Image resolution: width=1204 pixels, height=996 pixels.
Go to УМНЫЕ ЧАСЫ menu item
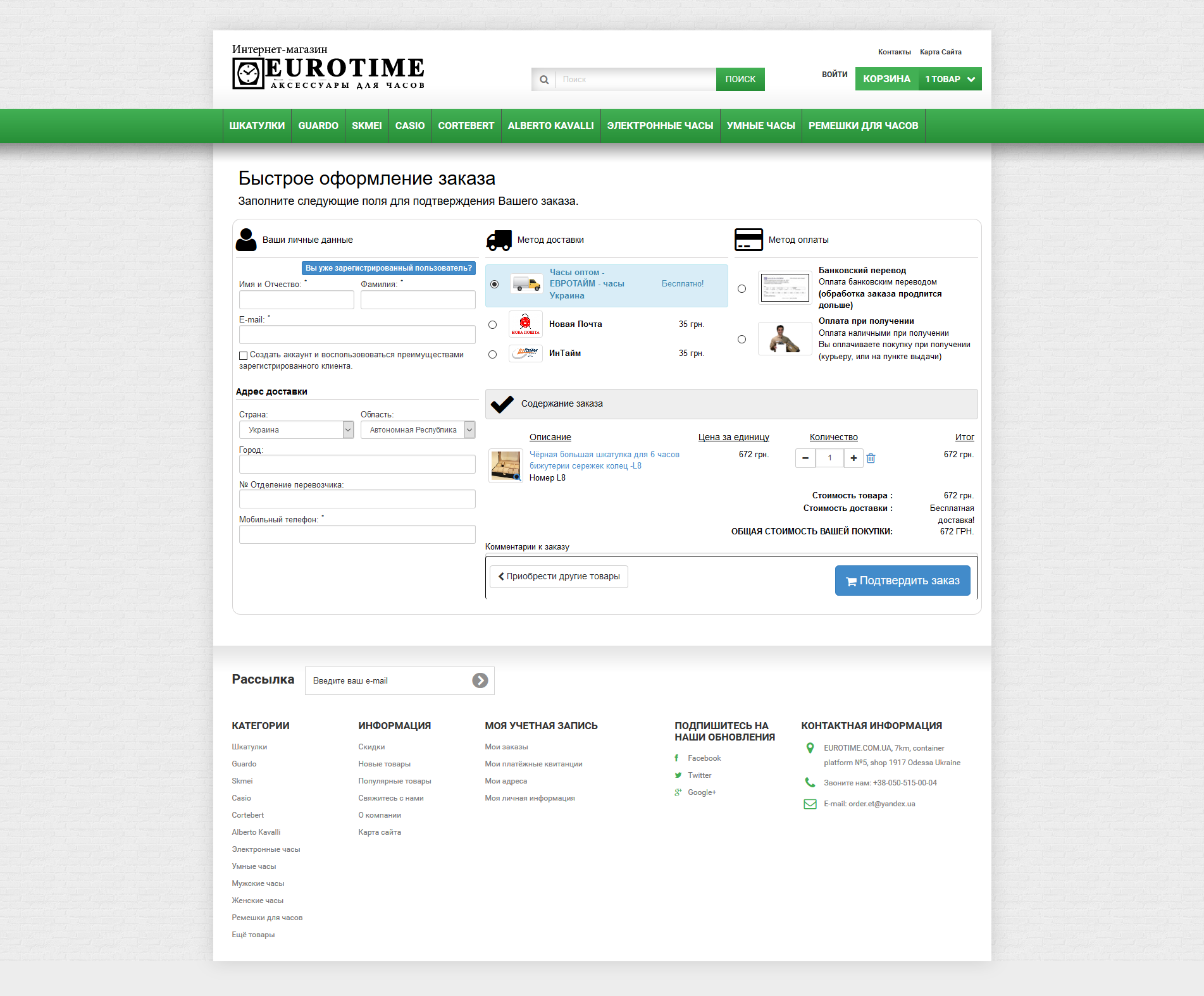pyautogui.click(x=760, y=126)
